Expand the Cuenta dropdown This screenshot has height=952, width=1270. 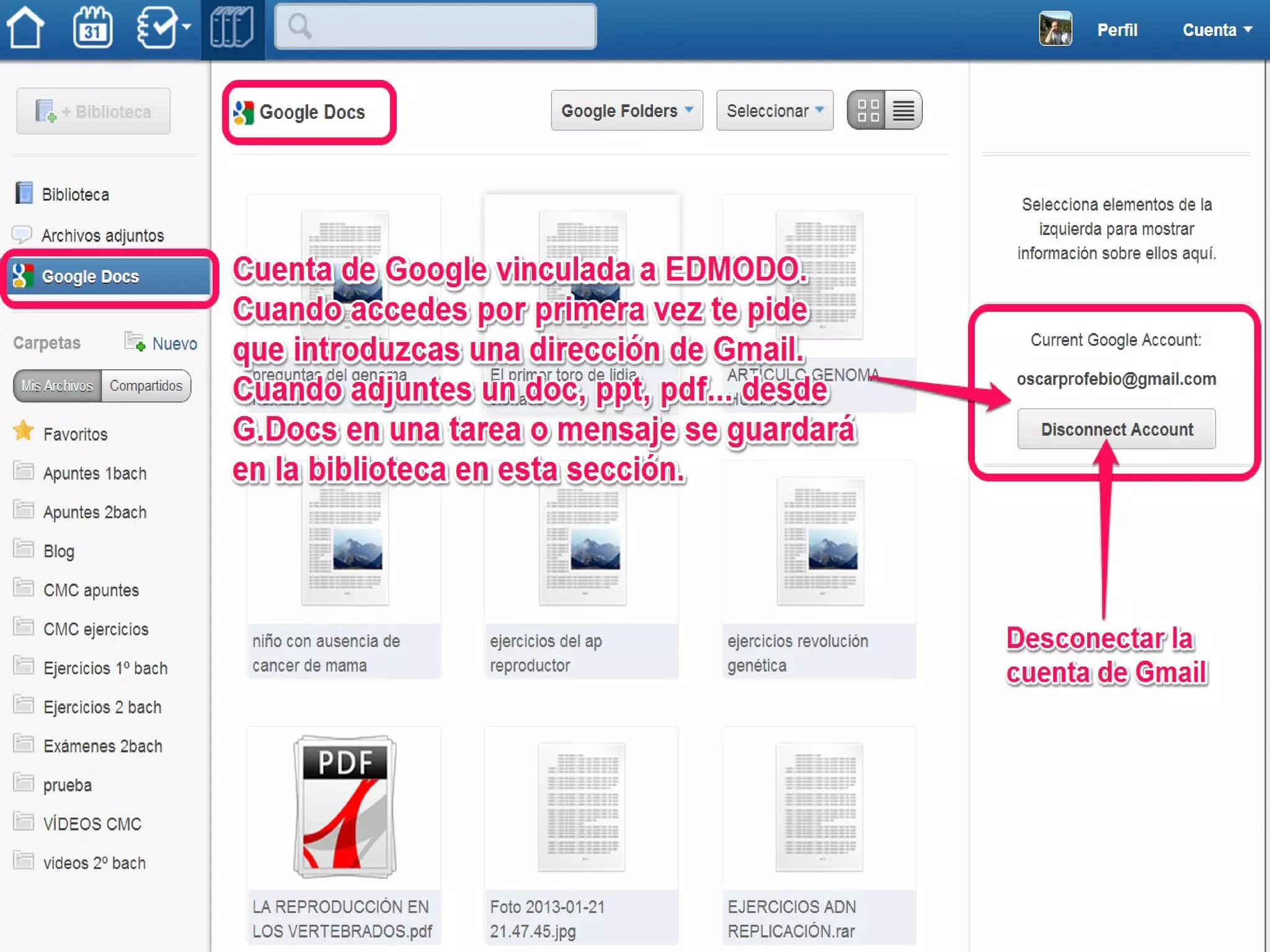coord(1217,30)
